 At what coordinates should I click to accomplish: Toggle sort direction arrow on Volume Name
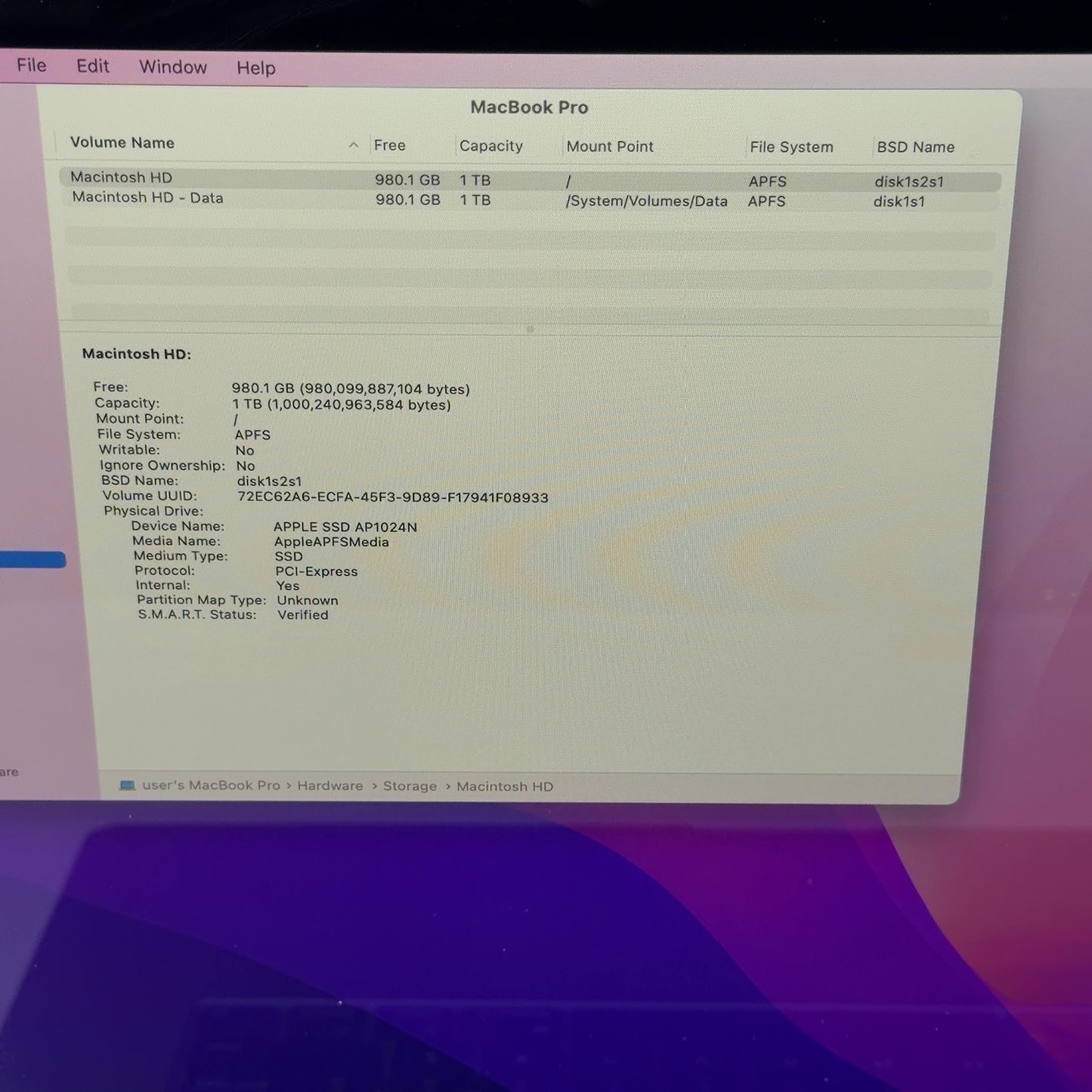pyautogui.click(x=354, y=145)
